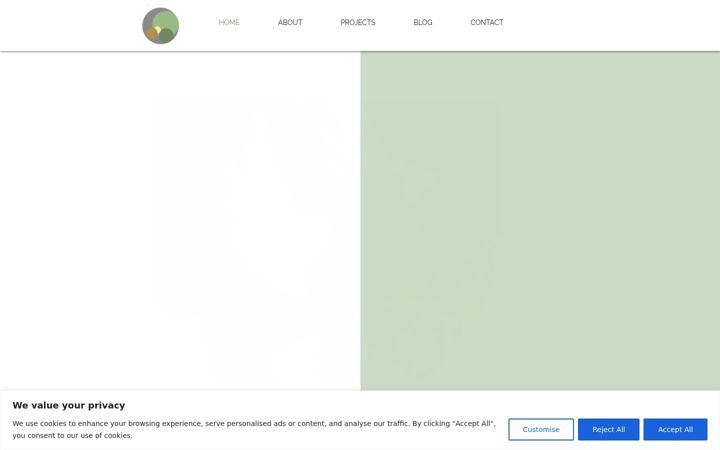Go to the HOME menu item
Viewport: 720px width, 450px height.
tap(229, 22)
